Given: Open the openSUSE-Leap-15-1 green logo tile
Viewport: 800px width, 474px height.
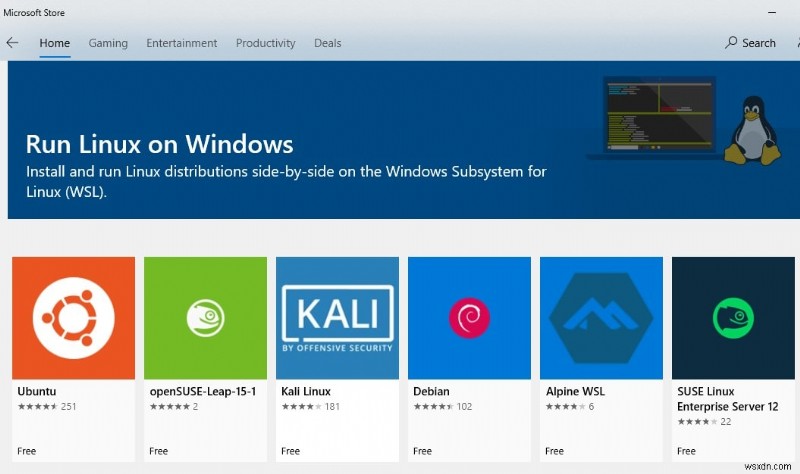Looking at the screenshot, I should coord(205,318).
